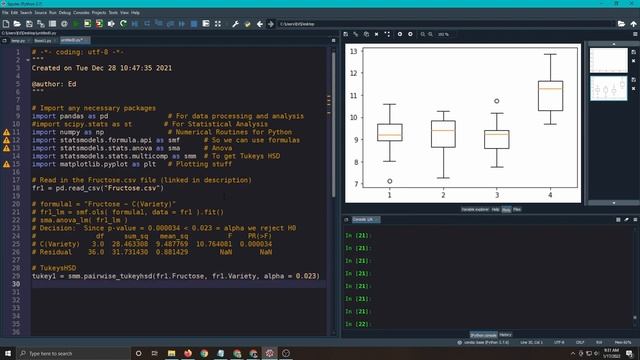Switch to the Help pane tab
Viewport: 640px width, 360px height.
point(495,209)
